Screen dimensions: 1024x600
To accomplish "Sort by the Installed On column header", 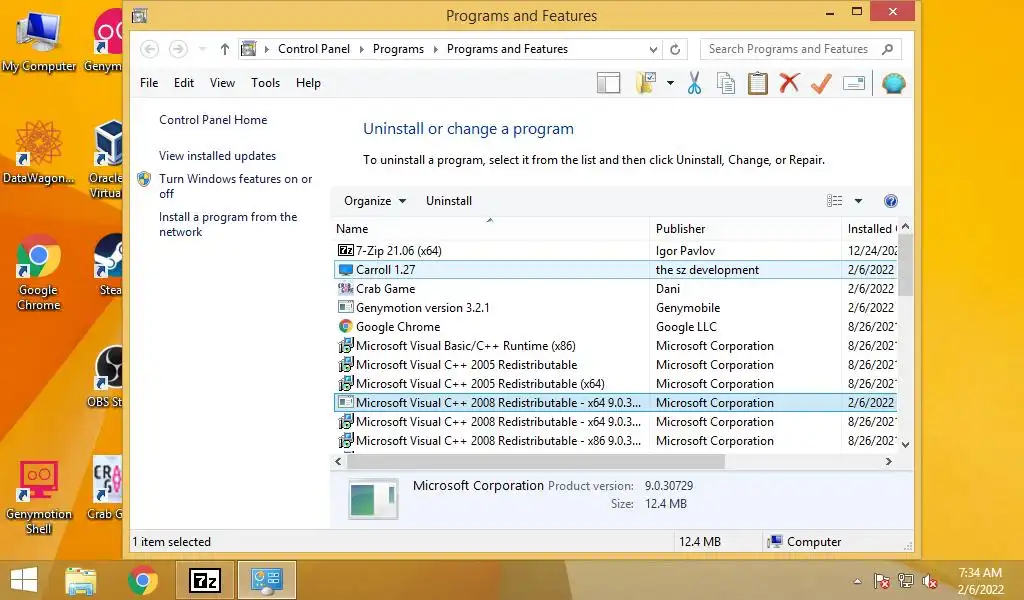I will [871, 229].
